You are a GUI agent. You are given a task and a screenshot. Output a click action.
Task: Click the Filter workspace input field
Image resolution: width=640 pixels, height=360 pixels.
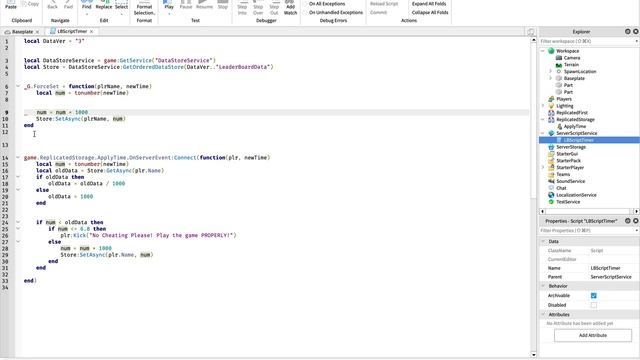point(586,41)
